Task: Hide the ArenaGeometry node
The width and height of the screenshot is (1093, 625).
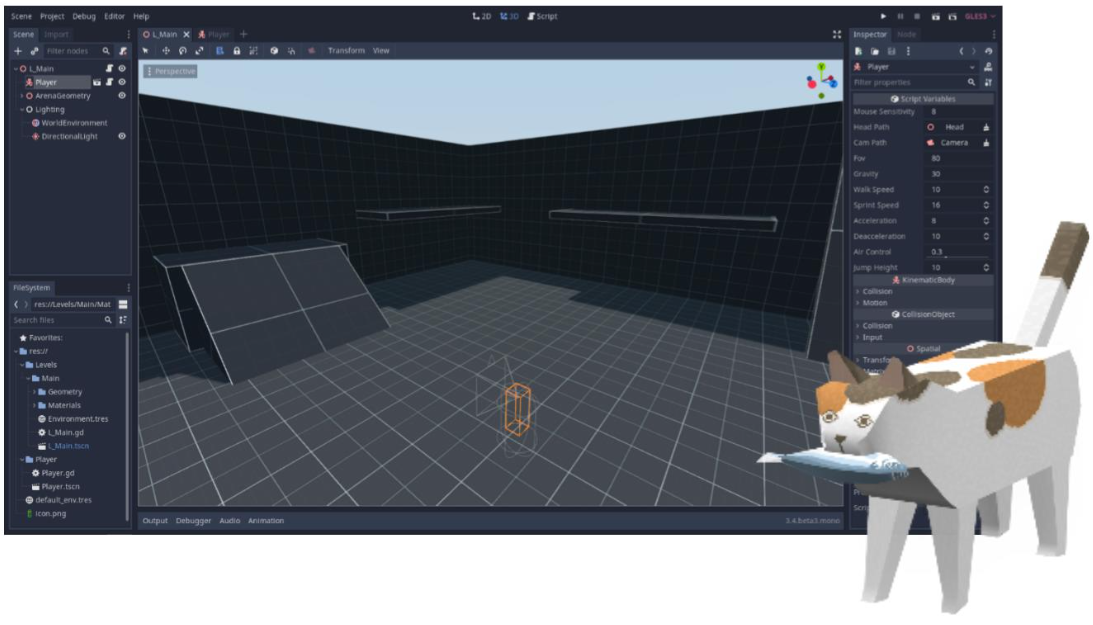Action: [x=122, y=96]
